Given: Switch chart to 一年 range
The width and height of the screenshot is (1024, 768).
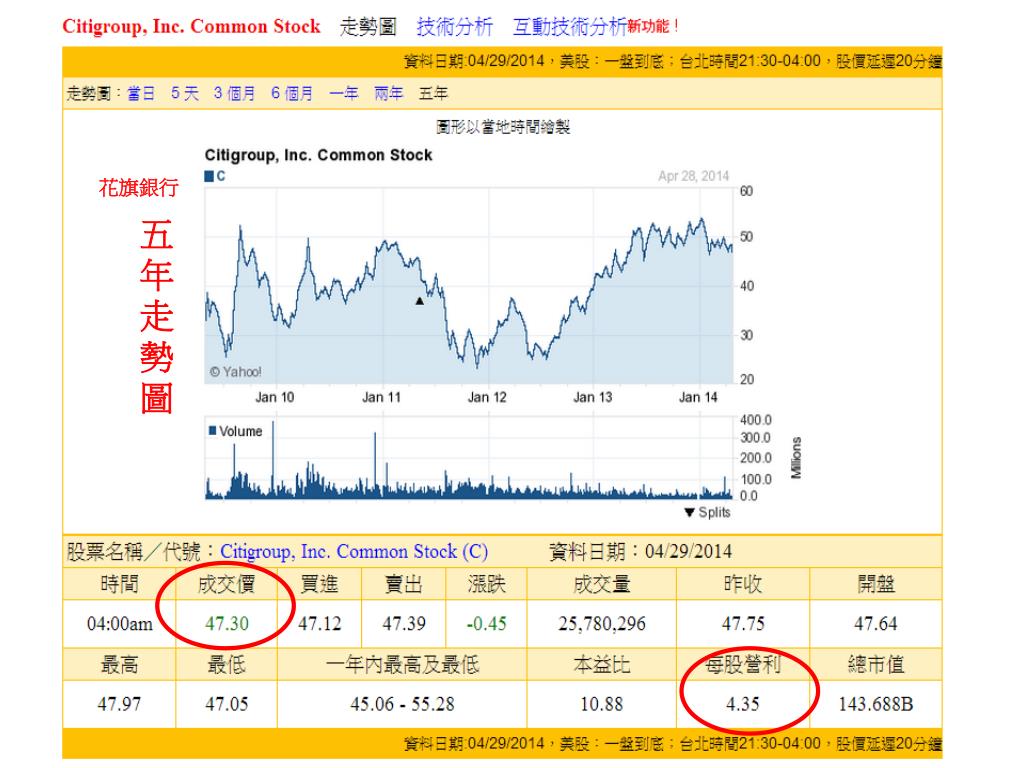Looking at the screenshot, I should (x=344, y=93).
